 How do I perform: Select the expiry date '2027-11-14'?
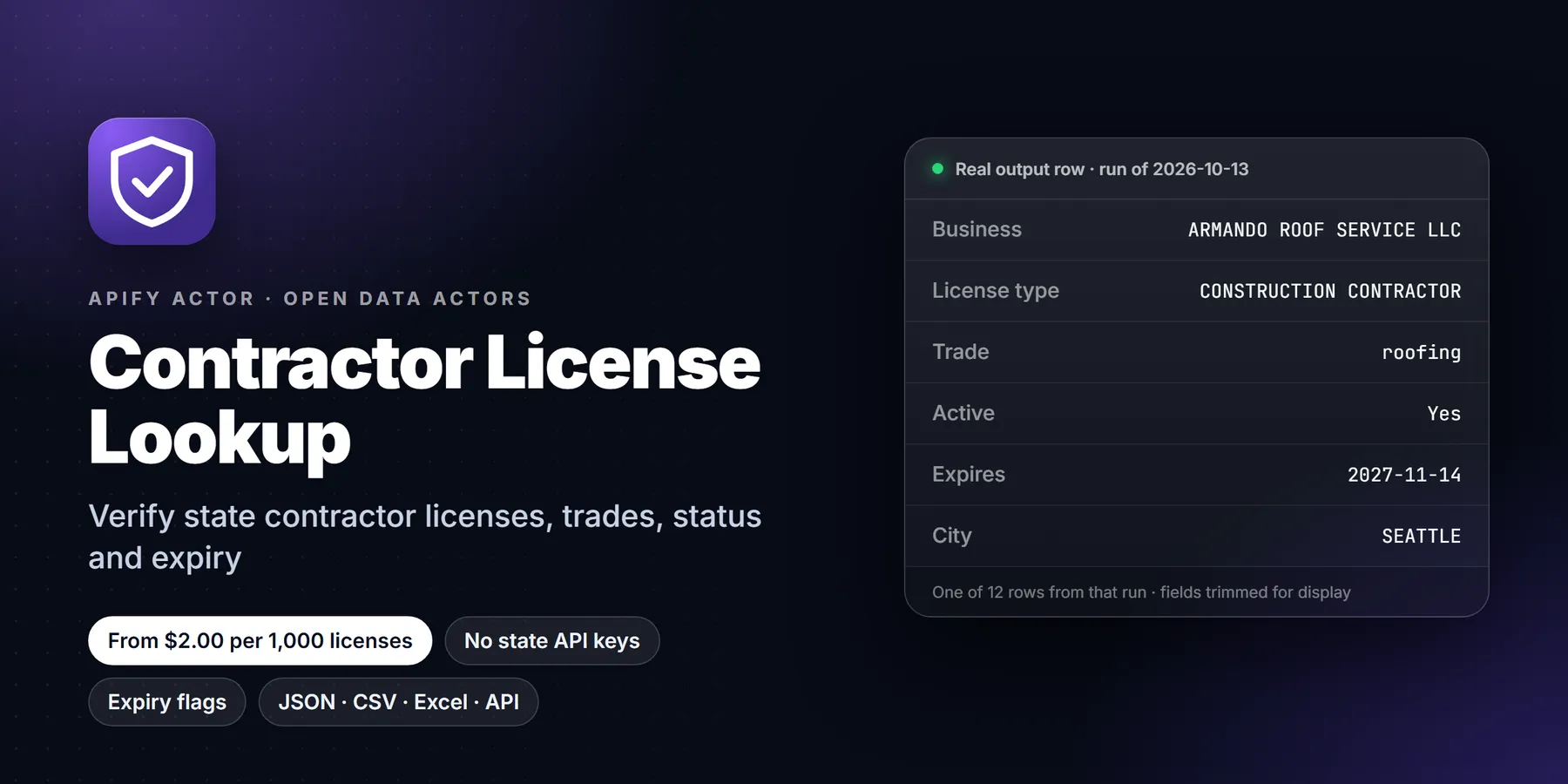[1404, 475]
